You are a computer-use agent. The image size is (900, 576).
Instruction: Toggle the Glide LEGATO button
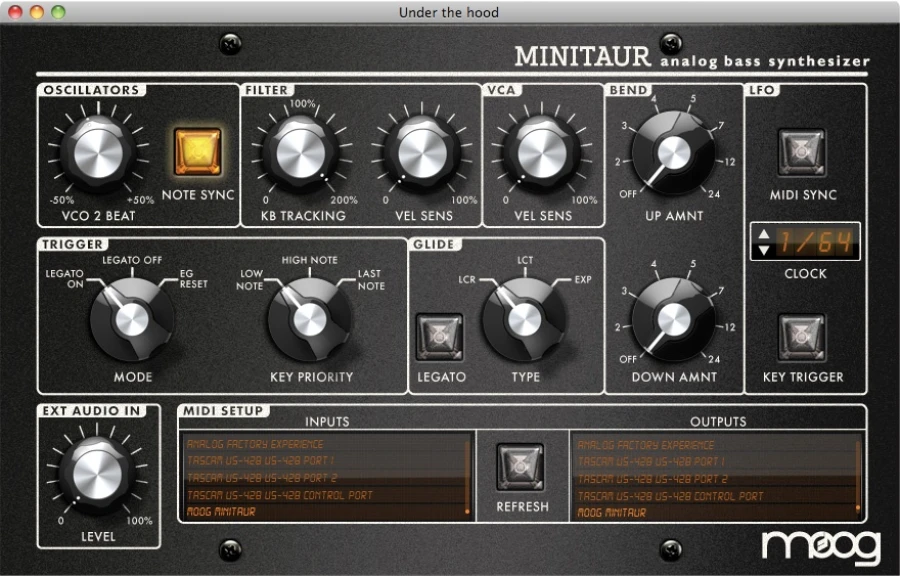click(440, 337)
